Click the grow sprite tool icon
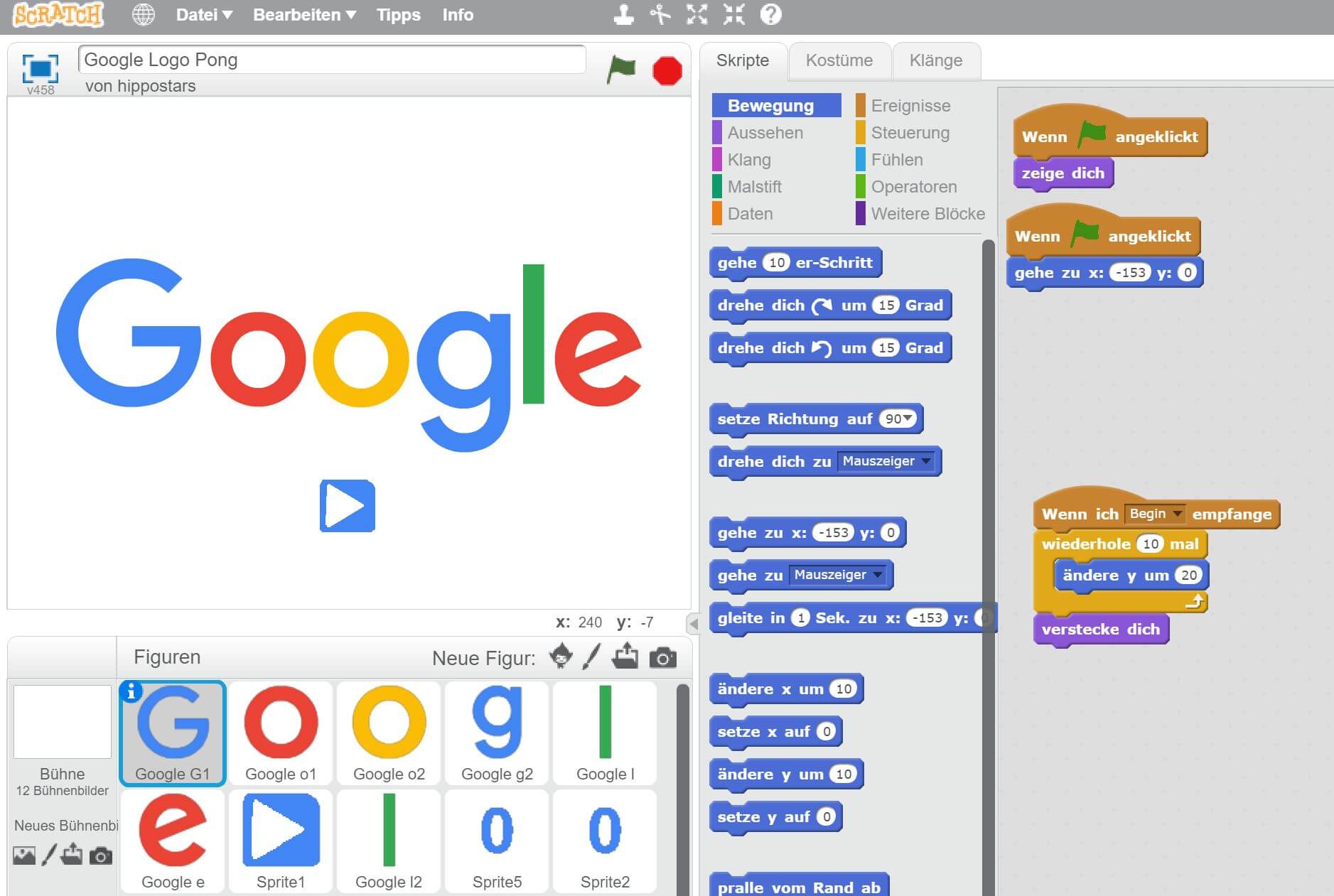 [x=697, y=15]
